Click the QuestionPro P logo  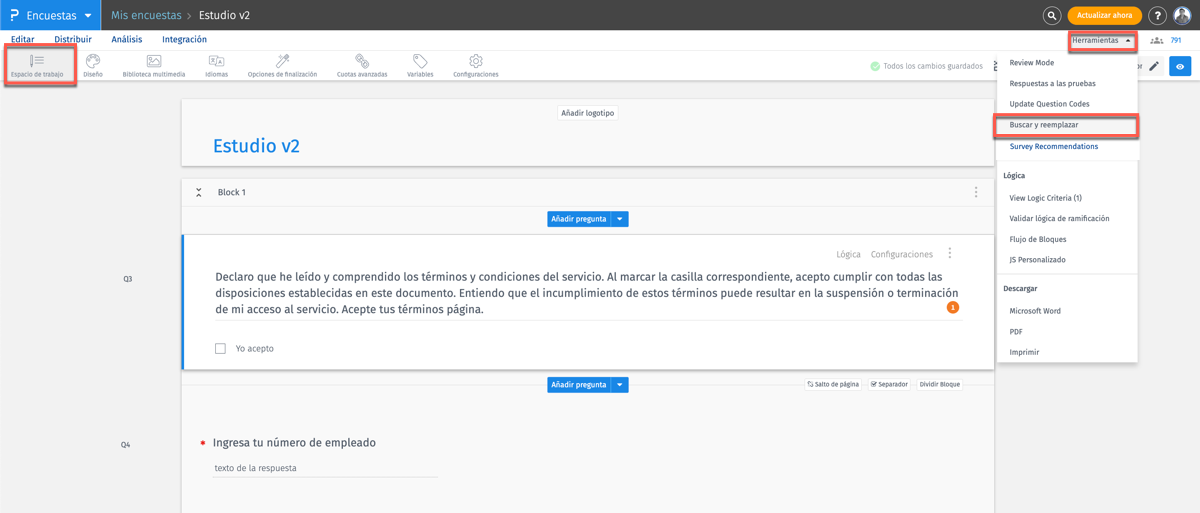[x=14, y=16]
